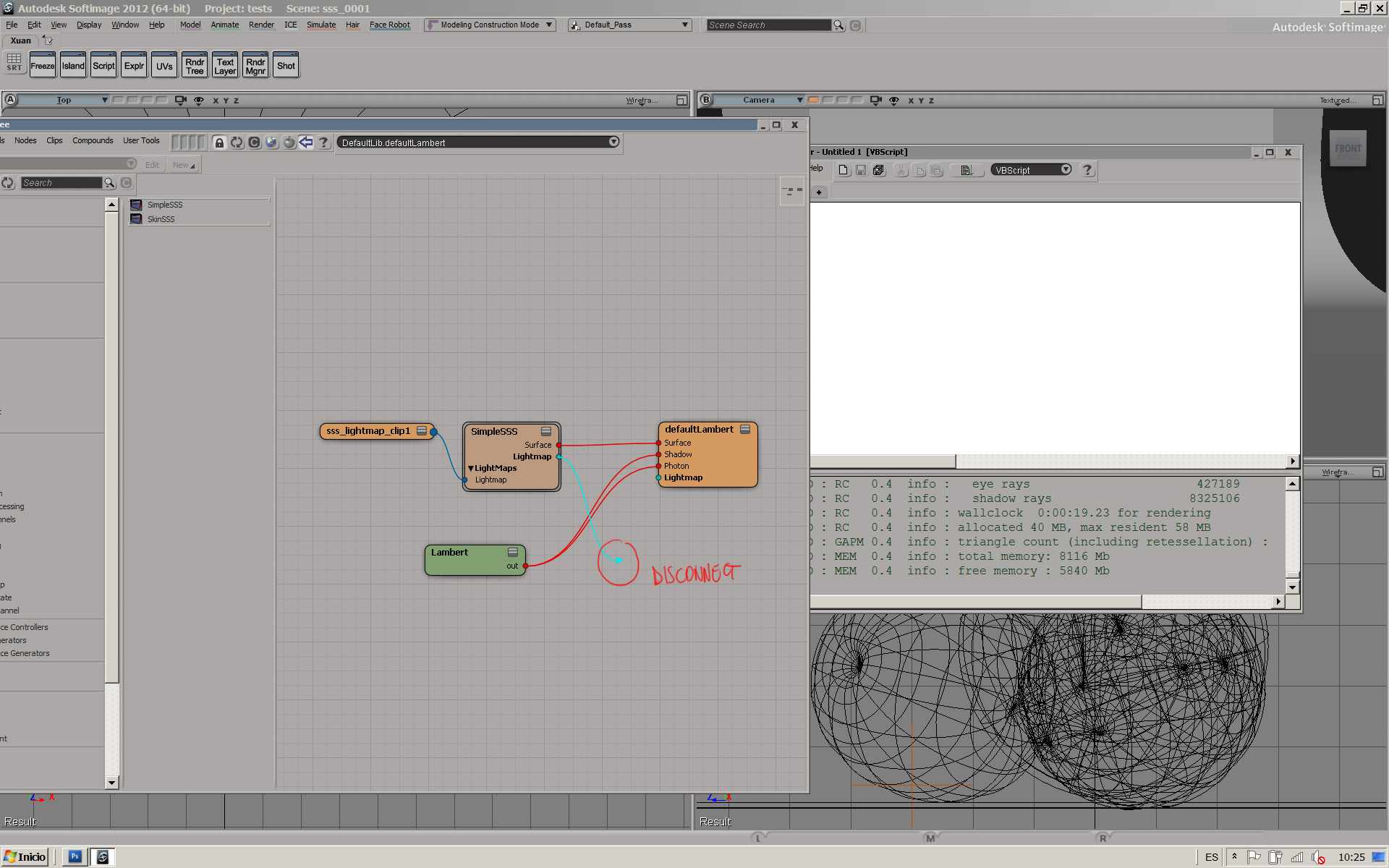Click Save All icon in script editor
Screen dimensions: 1389x868
pos(878,170)
